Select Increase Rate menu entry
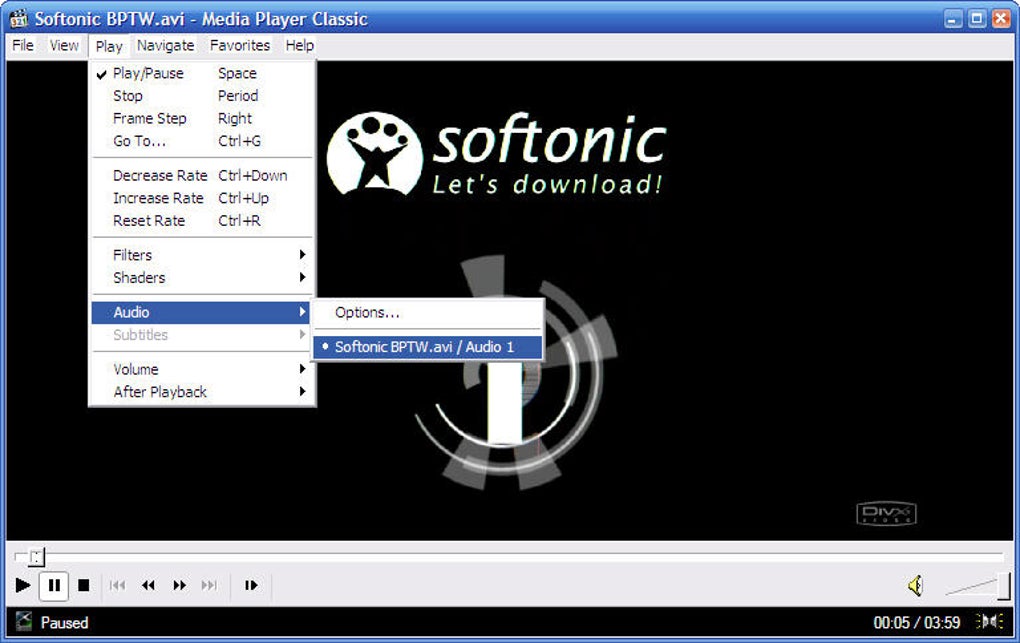 (x=202, y=198)
